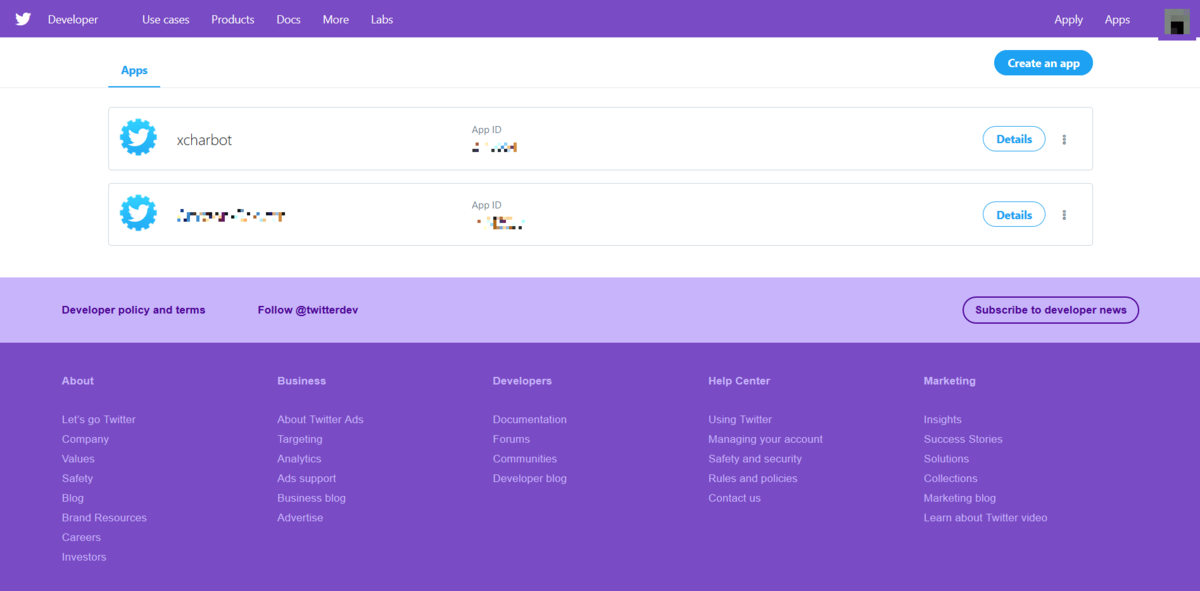Open the Targeting footer link

[x=300, y=439]
